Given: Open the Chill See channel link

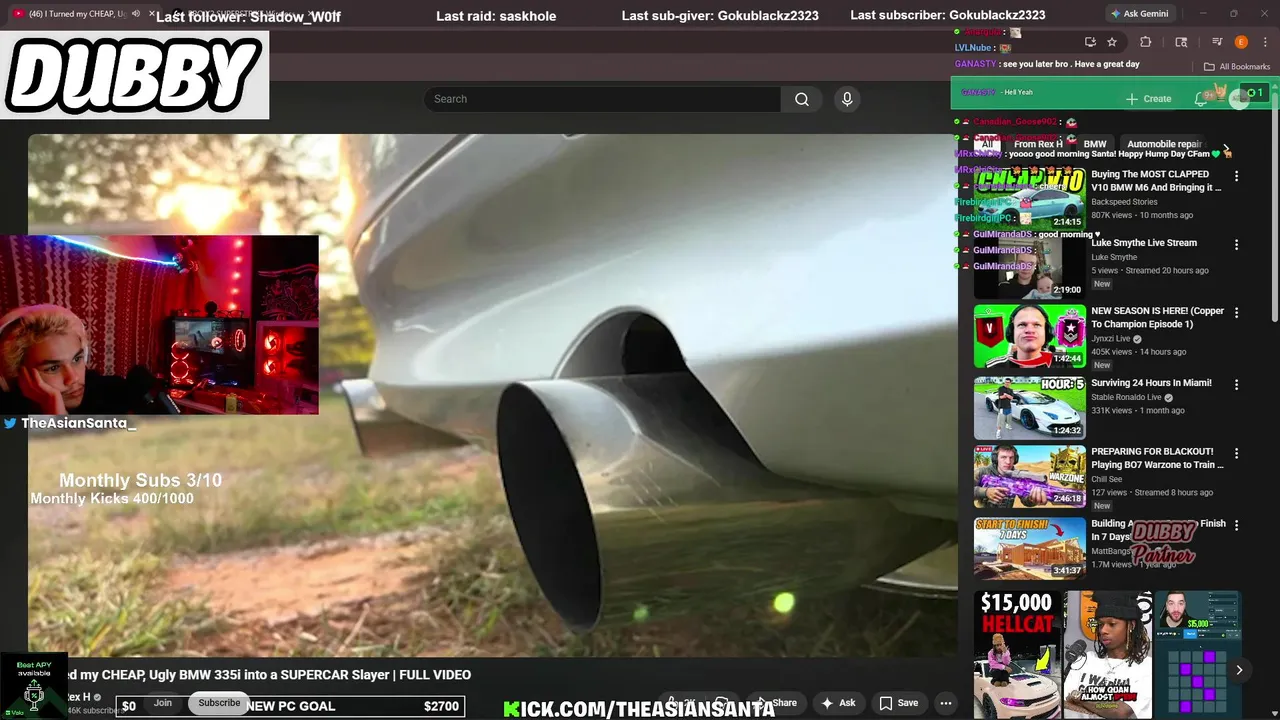Looking at the screenshot, I should 1108,479.
